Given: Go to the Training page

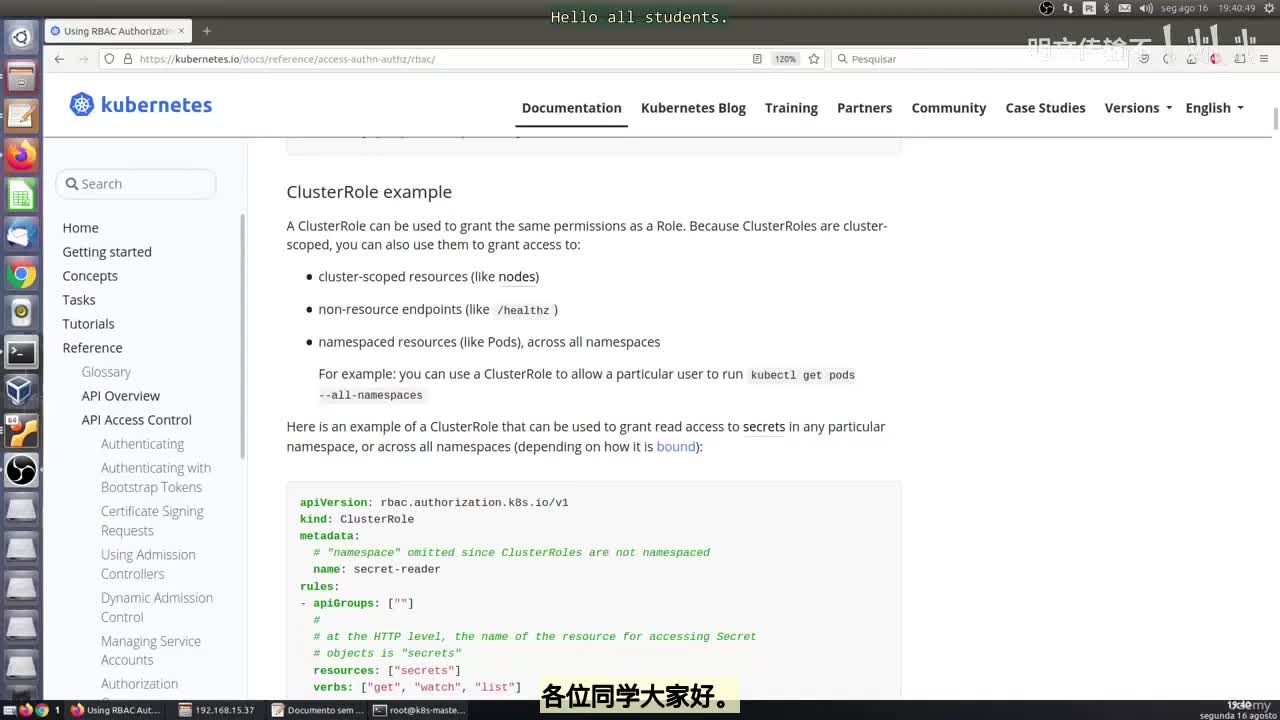Looking at the screenshot, I should (791, 108).
